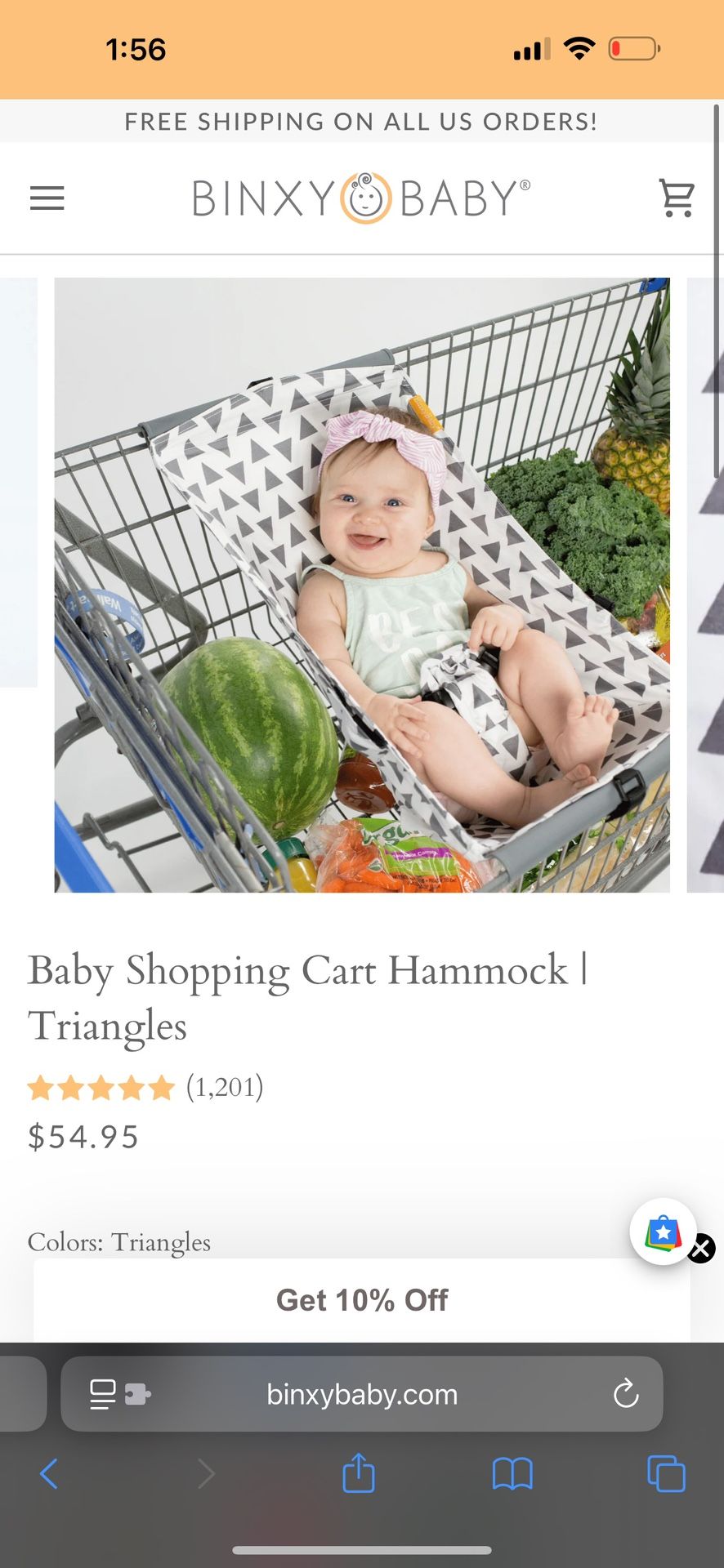This screenshot has height=1568, width=724.
Task: View the main baby hammock product image
Action: pyautogui.click(x=362, y=585)
